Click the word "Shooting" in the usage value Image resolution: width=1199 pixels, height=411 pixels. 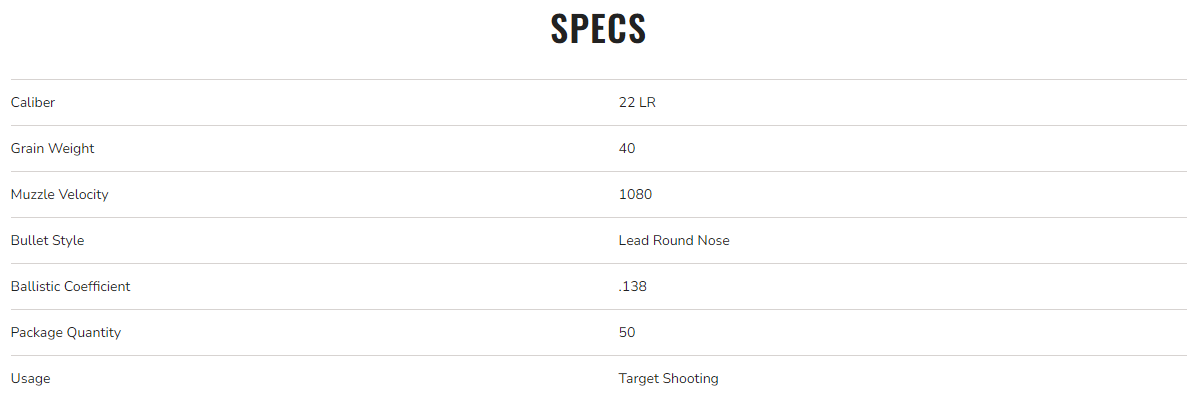point(692,378)
